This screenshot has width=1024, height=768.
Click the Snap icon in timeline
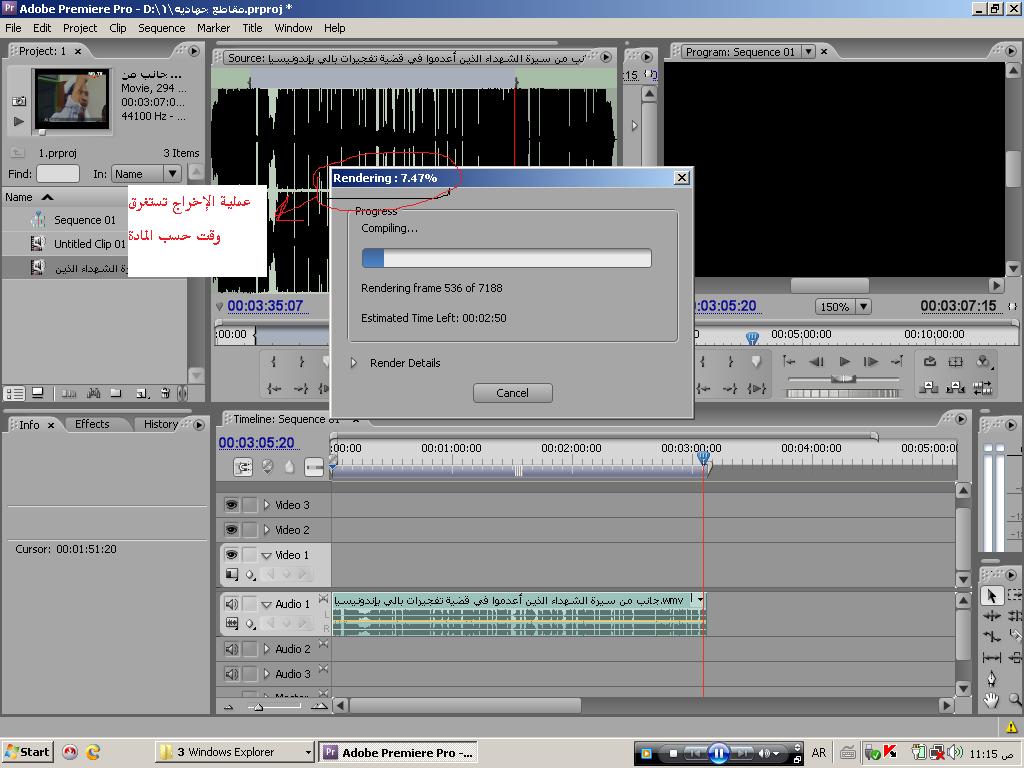coord(243,467)
